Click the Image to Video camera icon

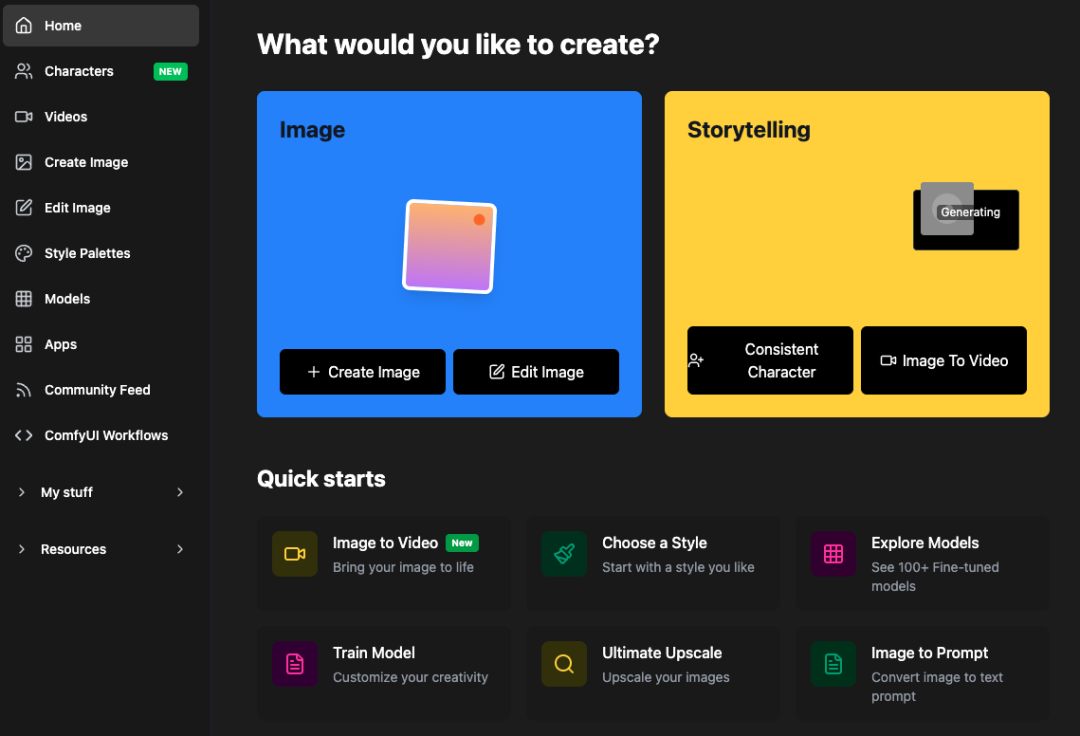pos(295,554)
